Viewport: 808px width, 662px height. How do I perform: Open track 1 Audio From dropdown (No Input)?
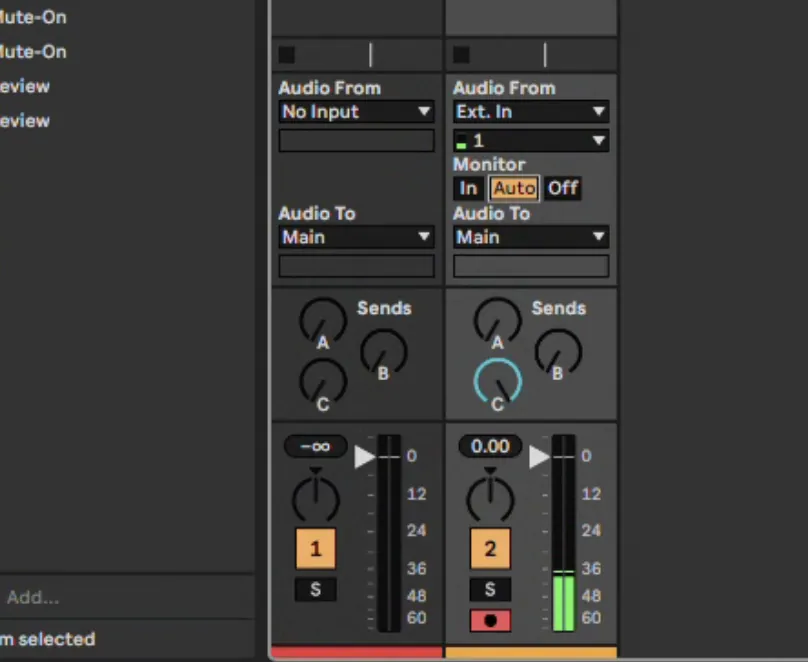(357, 112)
